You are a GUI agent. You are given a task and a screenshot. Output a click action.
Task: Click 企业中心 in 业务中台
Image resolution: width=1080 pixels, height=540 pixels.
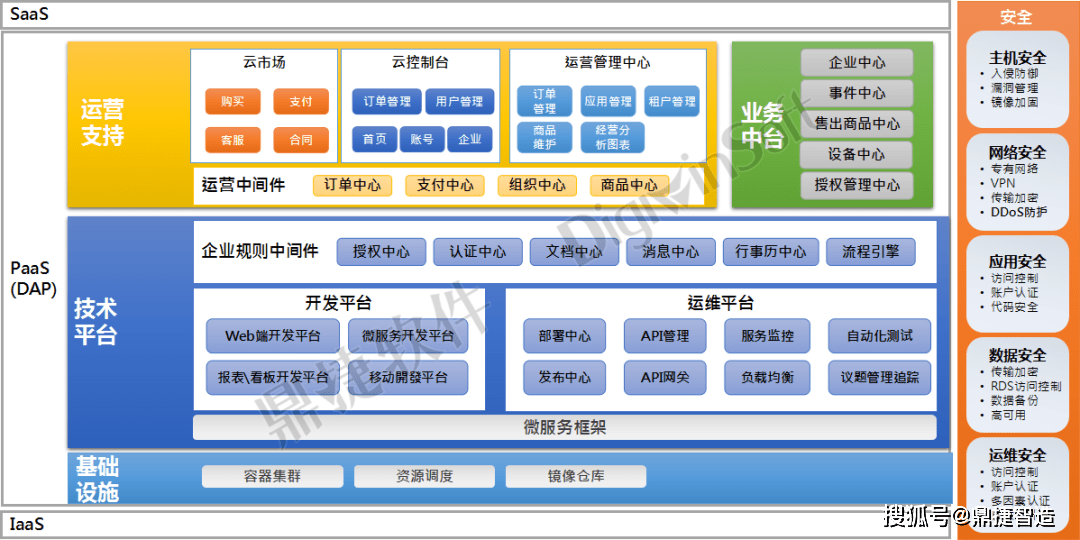pyautogui.click(x=857, y=63)
